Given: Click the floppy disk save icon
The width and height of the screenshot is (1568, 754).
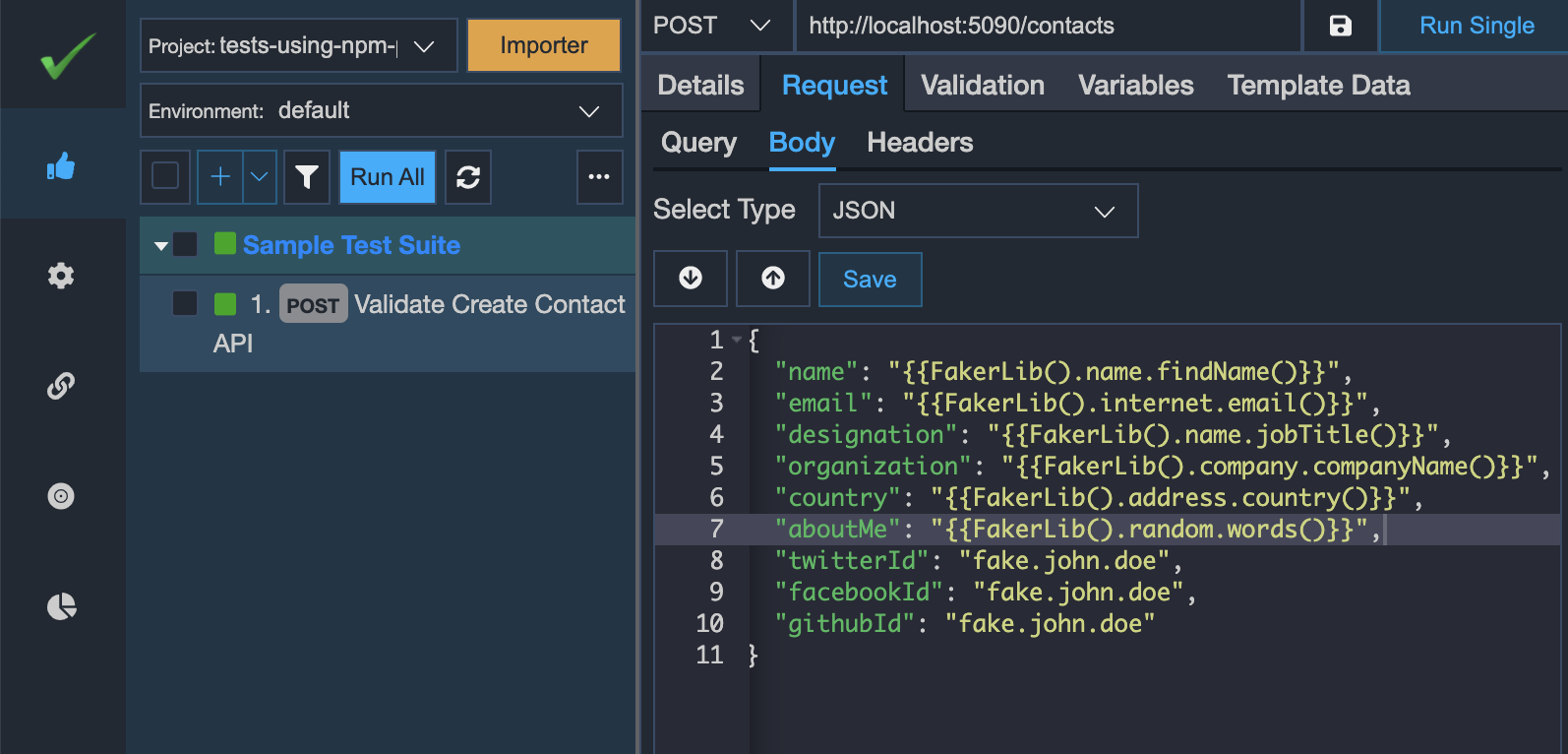Looking at the screenshot, I should tap(1341, 26).
